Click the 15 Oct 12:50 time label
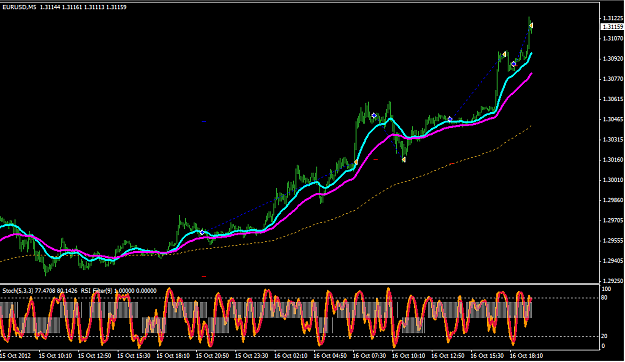This screenshot has width=625, height=362. tap(94, 355)
